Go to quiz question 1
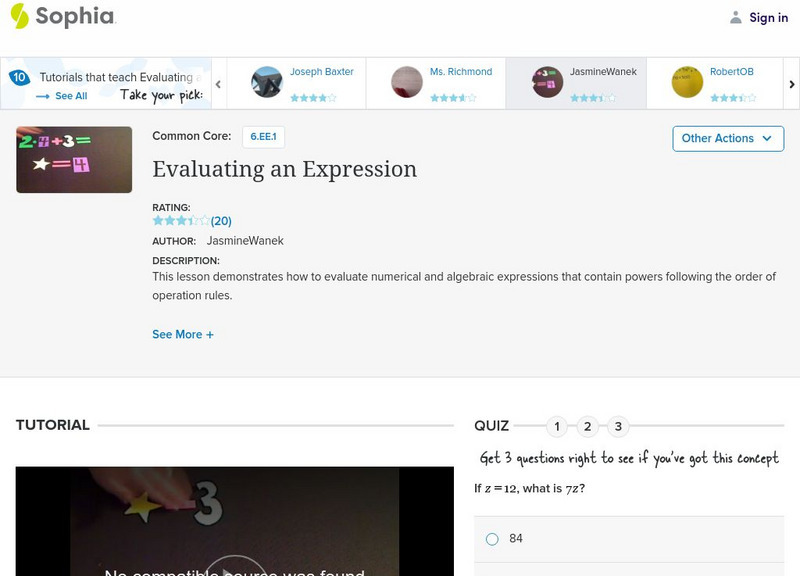800x576 pixels. click(x=557, y=427)
